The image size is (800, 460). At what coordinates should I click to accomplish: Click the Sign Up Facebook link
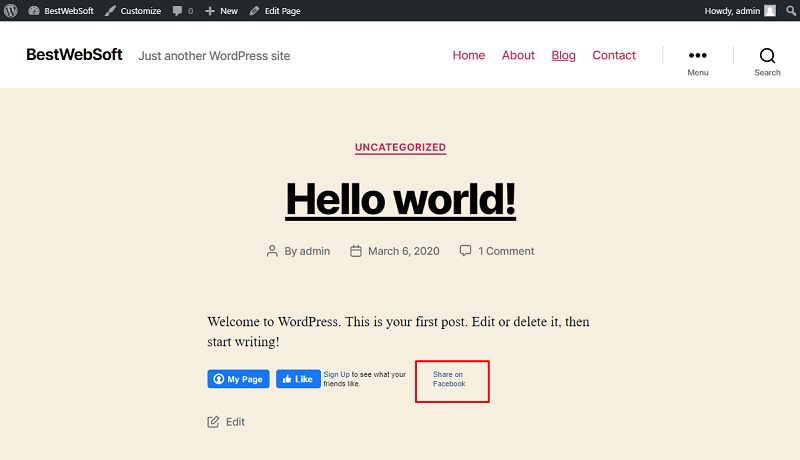click(336, 374)
